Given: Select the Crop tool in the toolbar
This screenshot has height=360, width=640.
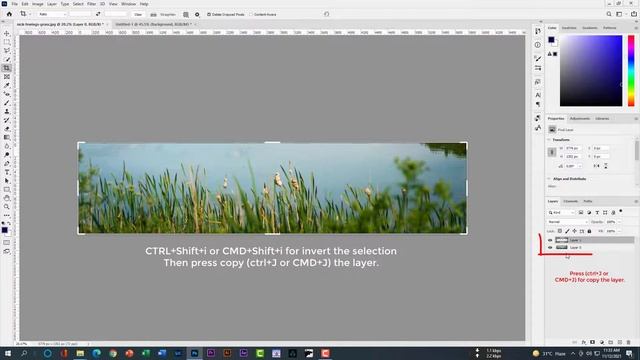Looking at the screenshot, I should tap(7, 68).
